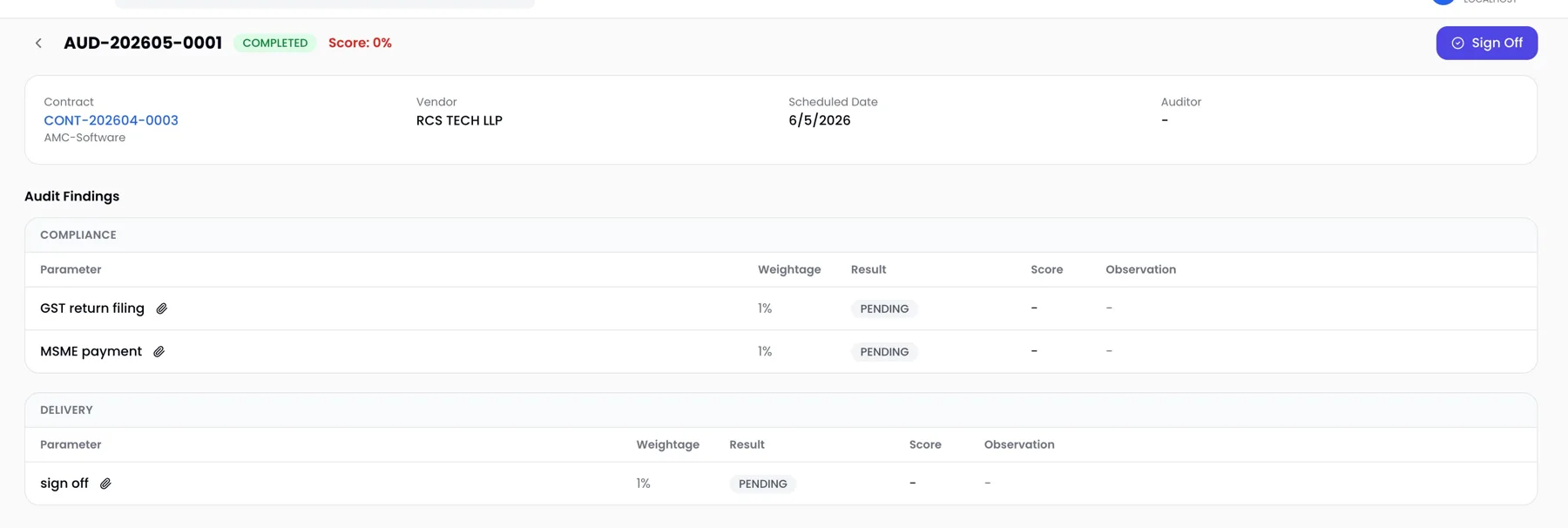Click 1% weightage in GST return filing row
This screenshot has height=528, width=1568.
pyautogui.click(x=765, y=308)
